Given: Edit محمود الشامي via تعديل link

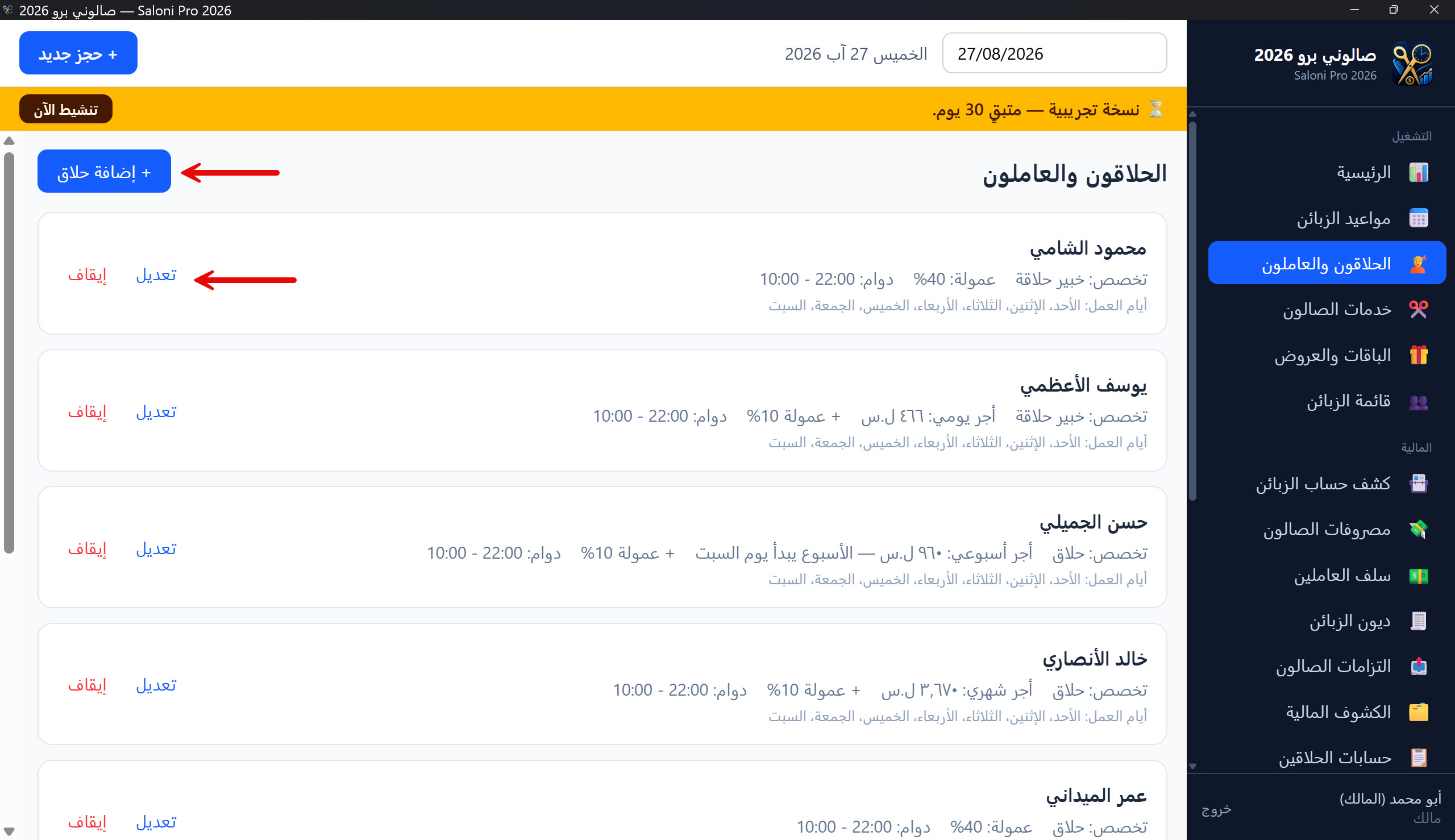Looking at the screenshot, I should (156, 275).
